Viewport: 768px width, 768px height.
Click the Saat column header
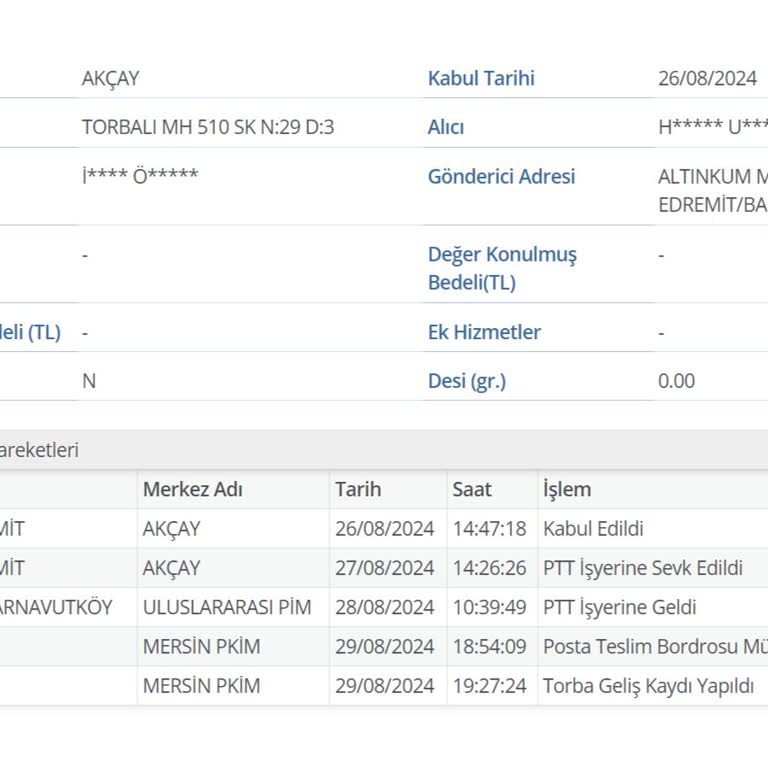click(x=472, y=490)
